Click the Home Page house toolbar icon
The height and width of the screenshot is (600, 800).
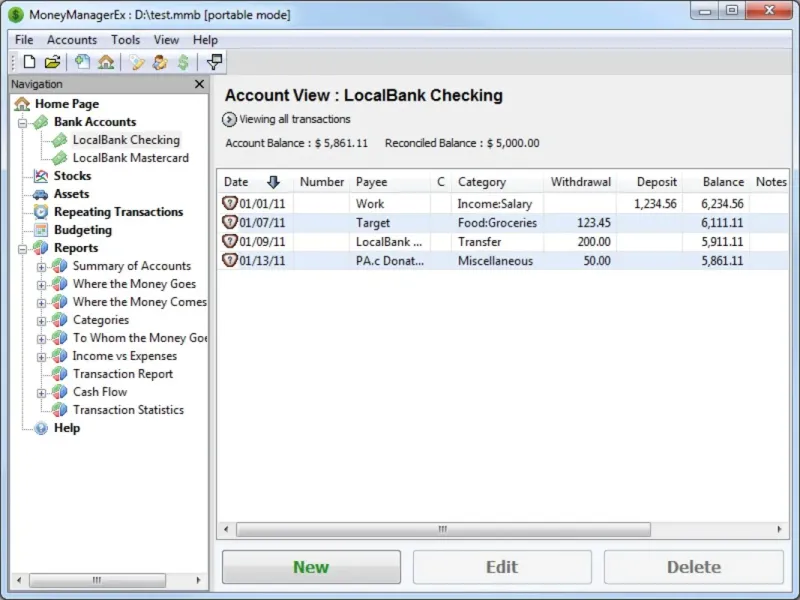point(106,62)
